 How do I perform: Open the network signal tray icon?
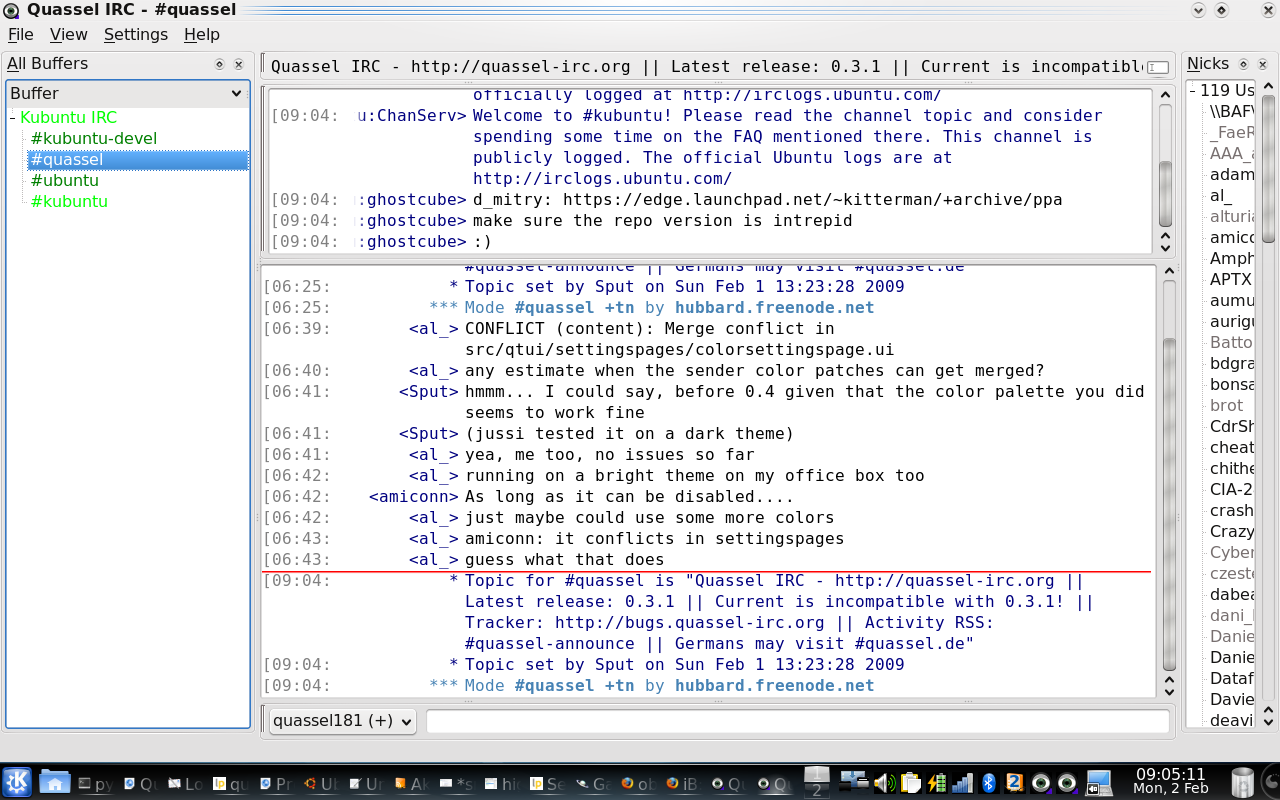962,783
